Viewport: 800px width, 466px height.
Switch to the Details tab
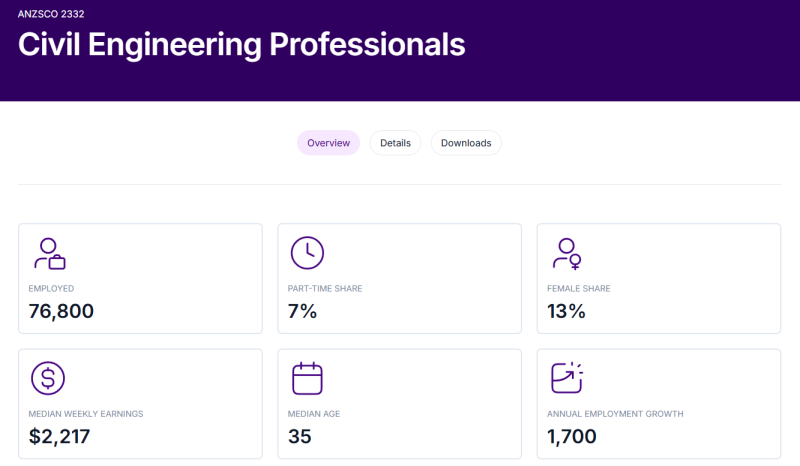[x=395, y=143]
